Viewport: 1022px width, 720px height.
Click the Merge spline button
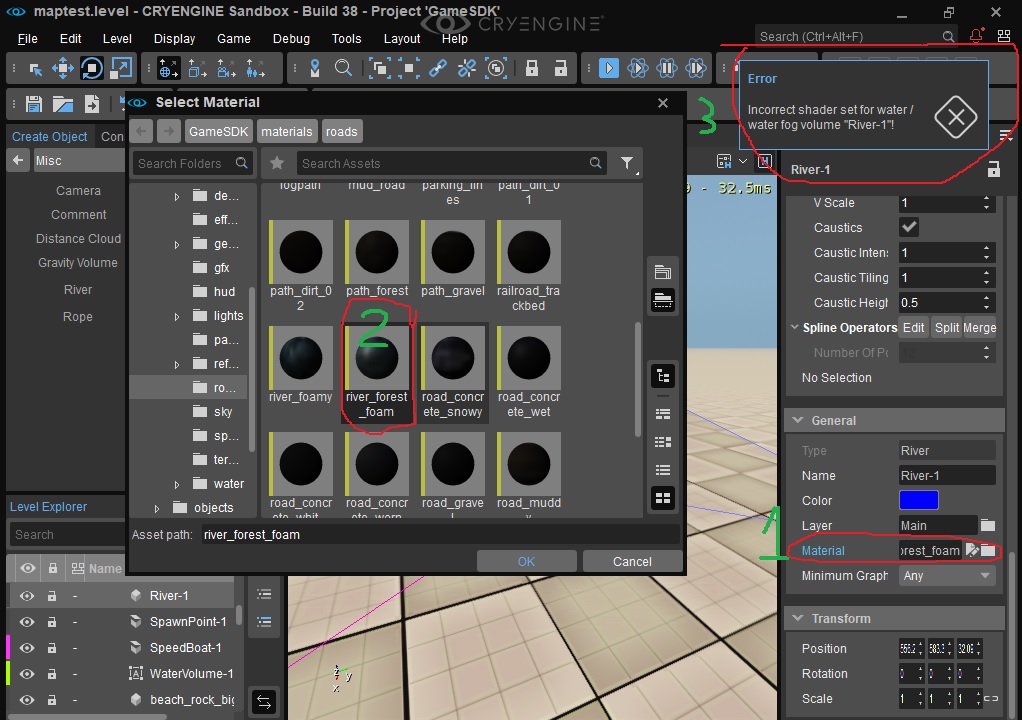click(980, 327)
